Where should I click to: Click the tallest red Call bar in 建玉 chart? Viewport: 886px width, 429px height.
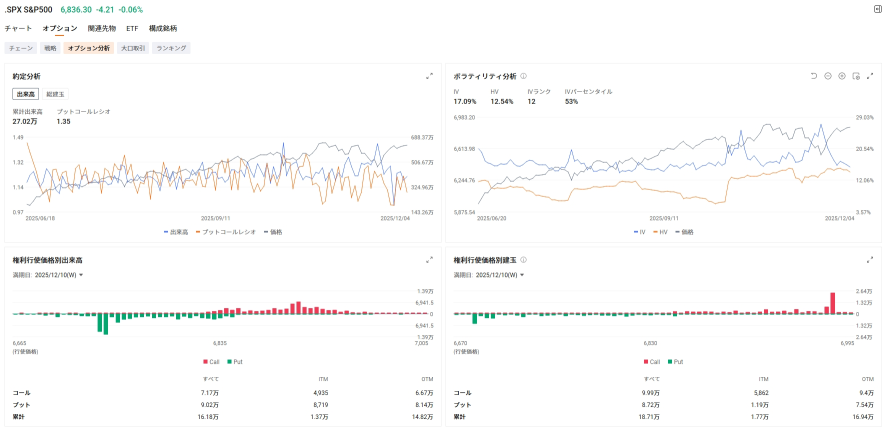pos(832,303)
